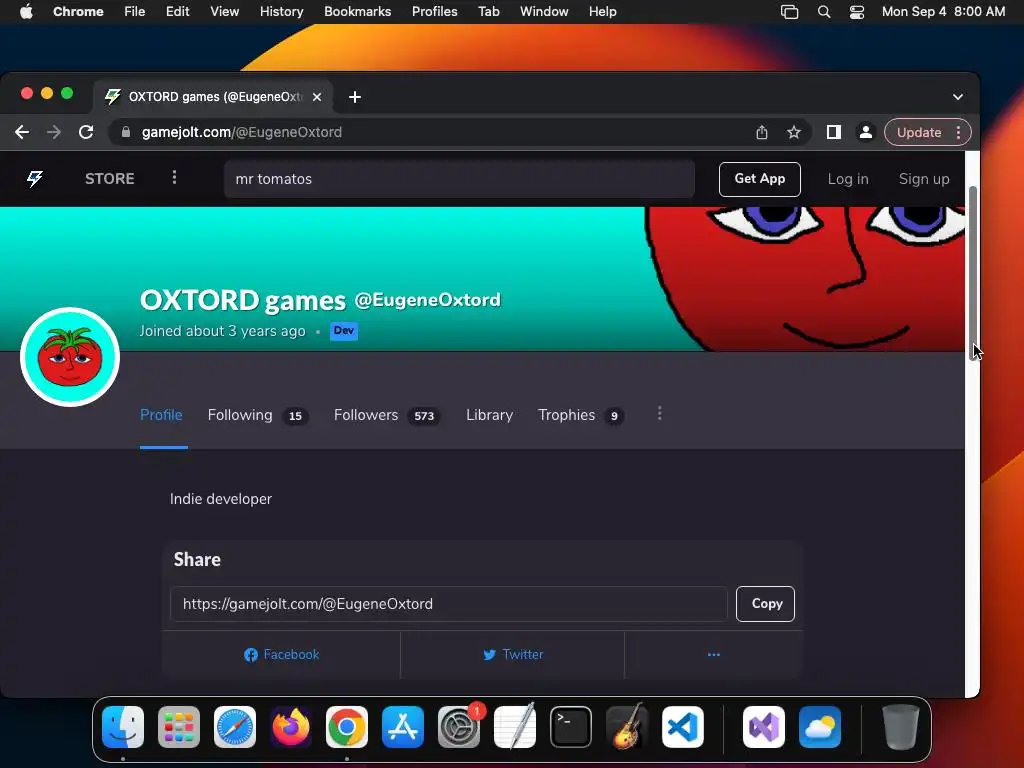Reload the page

(86, 132)
